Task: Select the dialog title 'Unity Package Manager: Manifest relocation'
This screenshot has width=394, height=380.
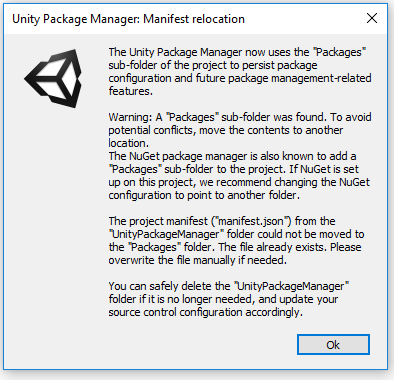Action: click(128, 19)
